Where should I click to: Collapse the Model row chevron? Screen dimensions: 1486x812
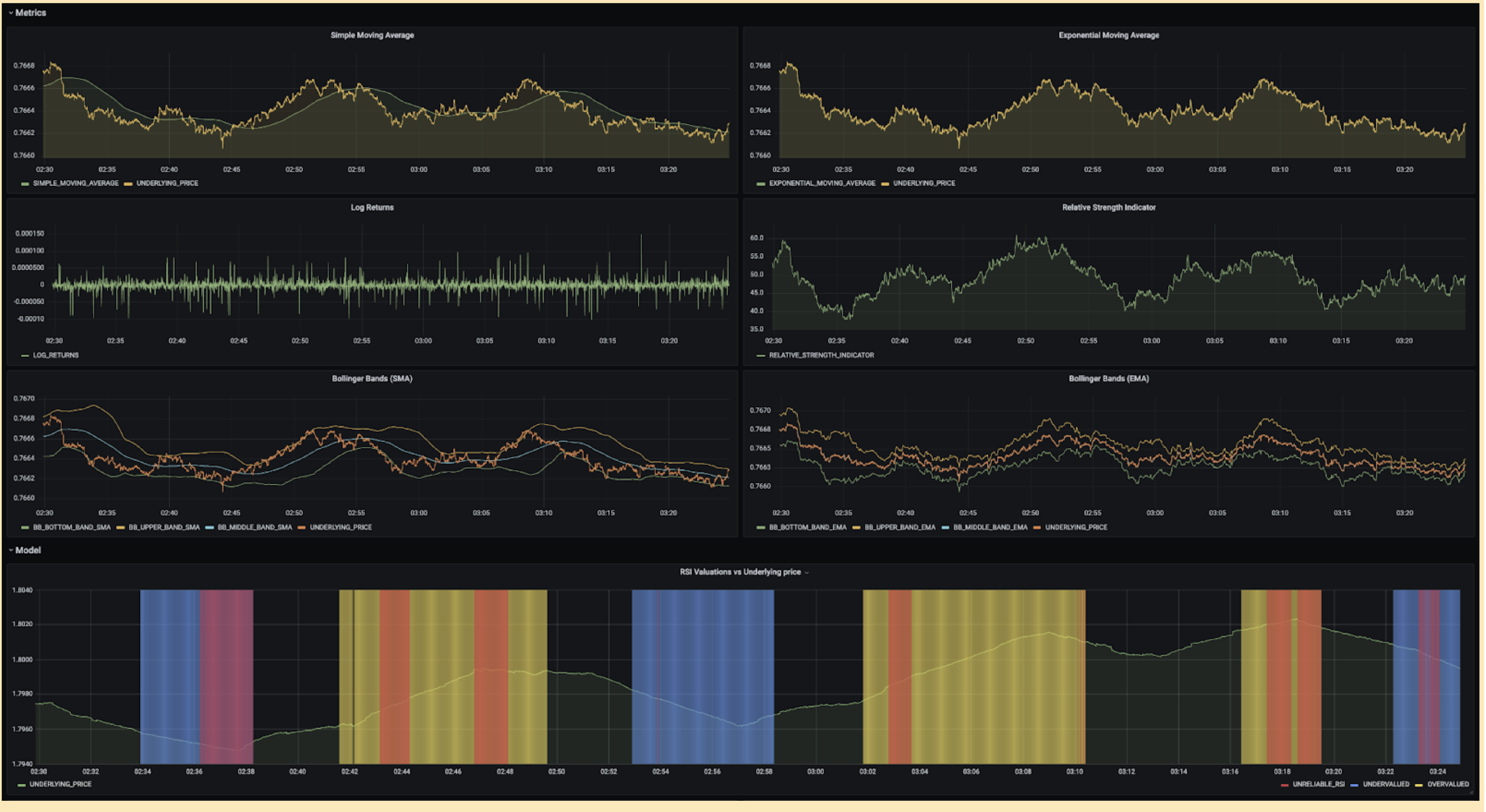tap(10, 550)
